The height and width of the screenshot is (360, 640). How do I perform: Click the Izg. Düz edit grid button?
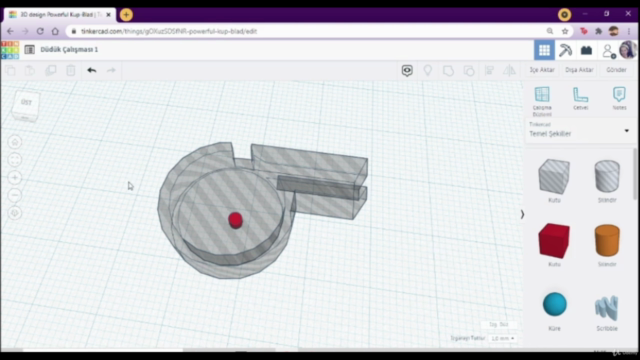[x=498, y=324]
